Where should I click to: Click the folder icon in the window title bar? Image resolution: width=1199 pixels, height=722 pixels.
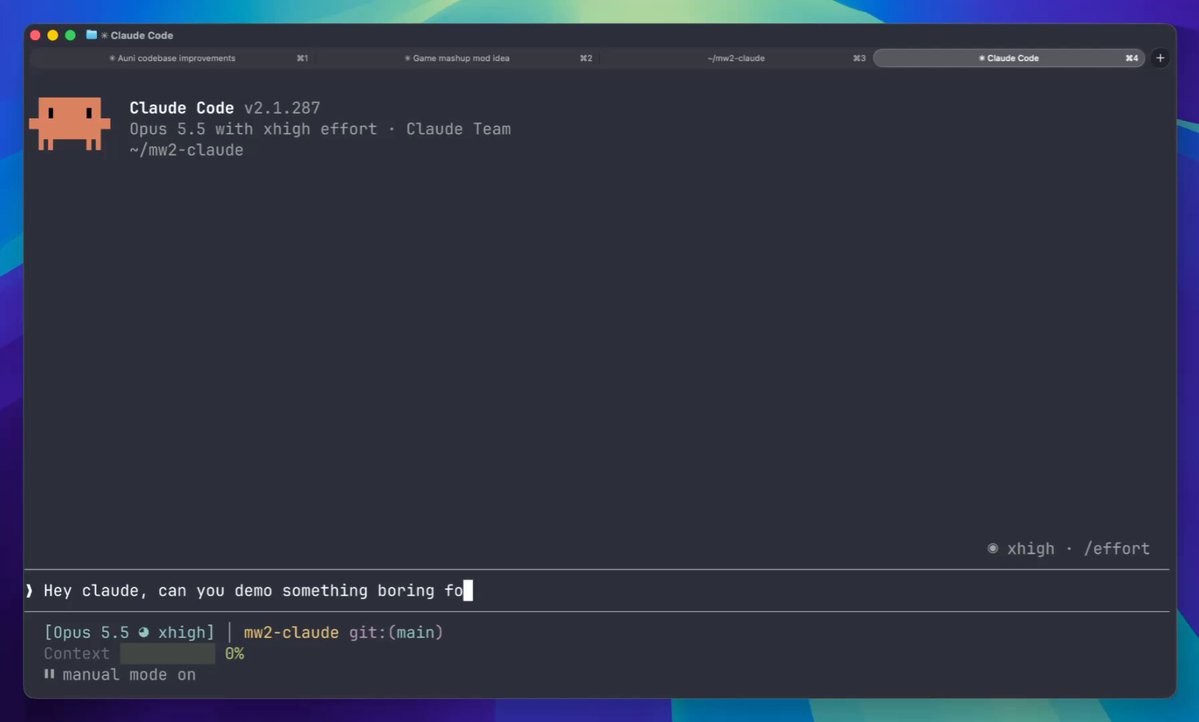point(91,35)
